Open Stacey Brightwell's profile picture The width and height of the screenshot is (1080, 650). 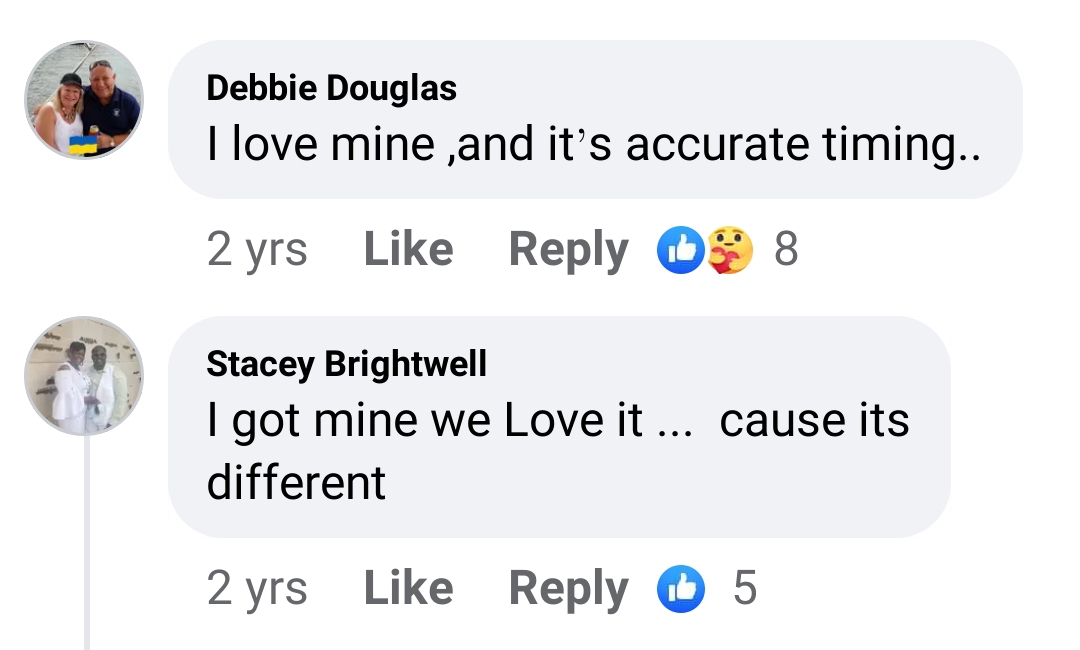(84, 376)
